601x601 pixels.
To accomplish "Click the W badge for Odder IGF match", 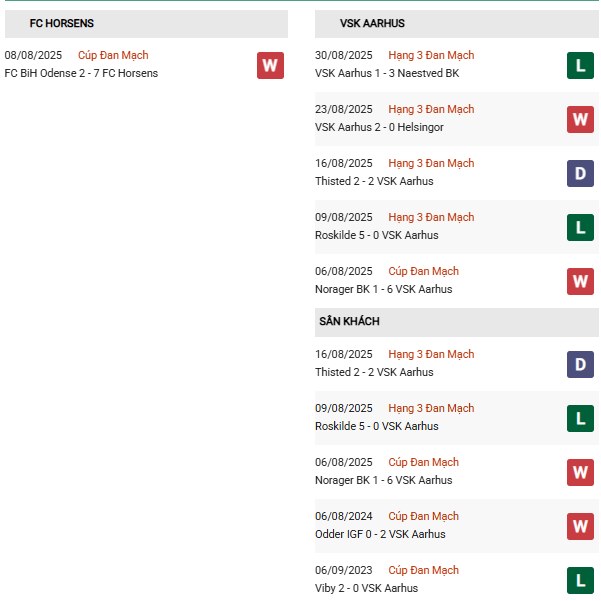I will (580, 526).
